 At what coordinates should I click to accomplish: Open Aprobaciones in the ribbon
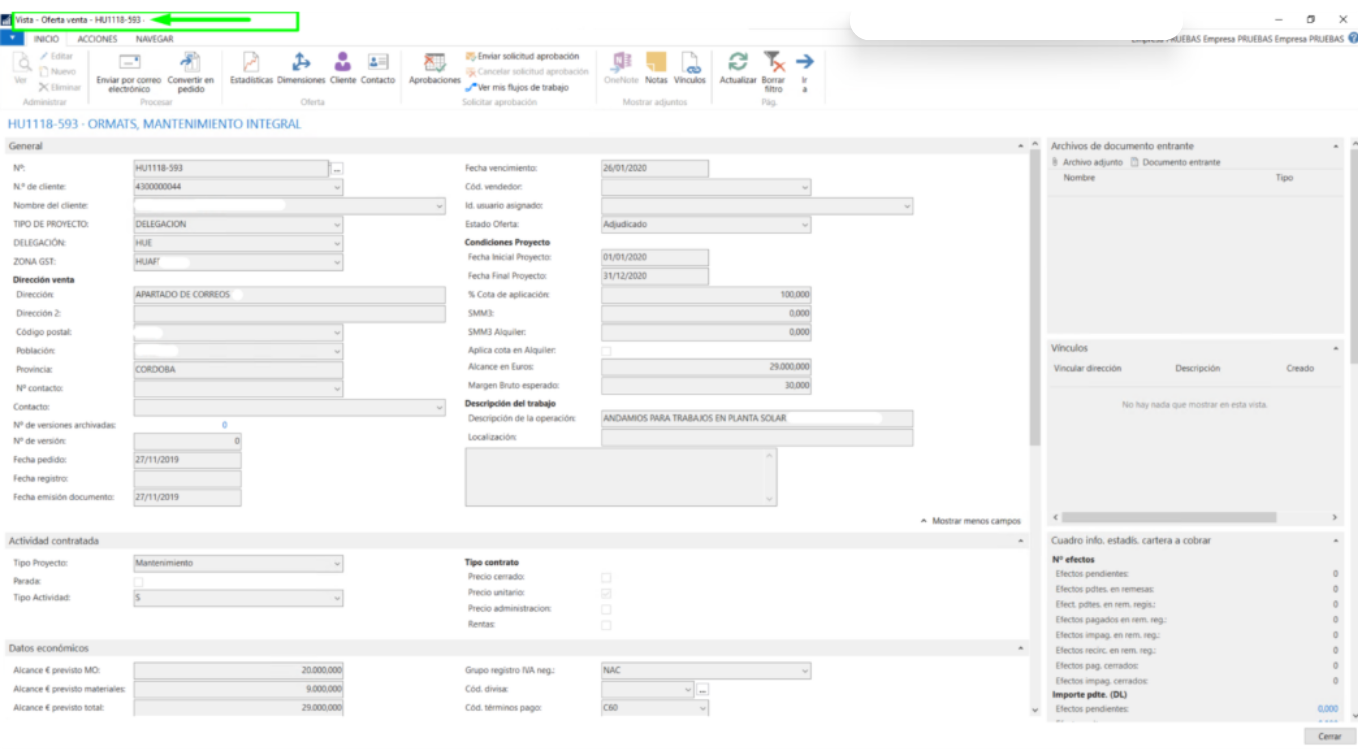pyautogui.click(x=435, y=62)
